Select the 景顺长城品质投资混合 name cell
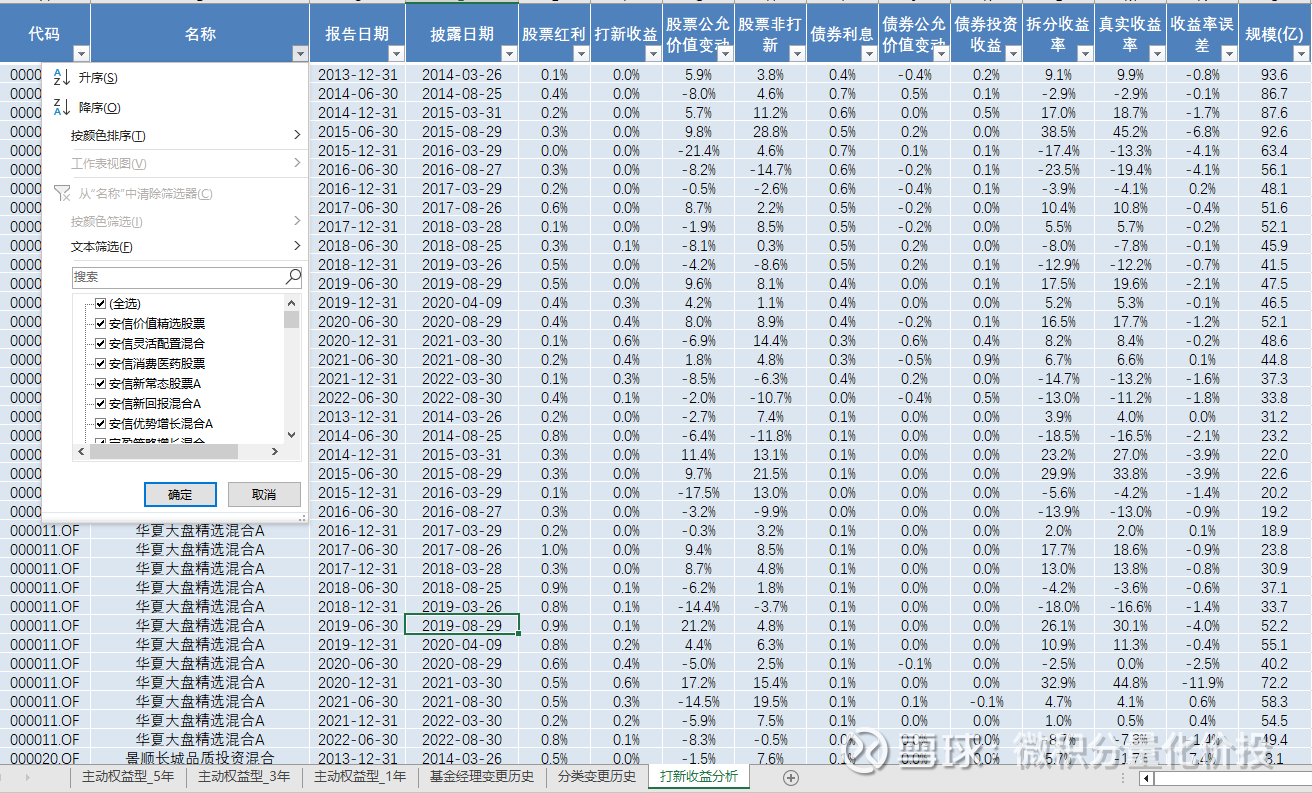This screenshot has height=793, width=1312. (200, 758)
